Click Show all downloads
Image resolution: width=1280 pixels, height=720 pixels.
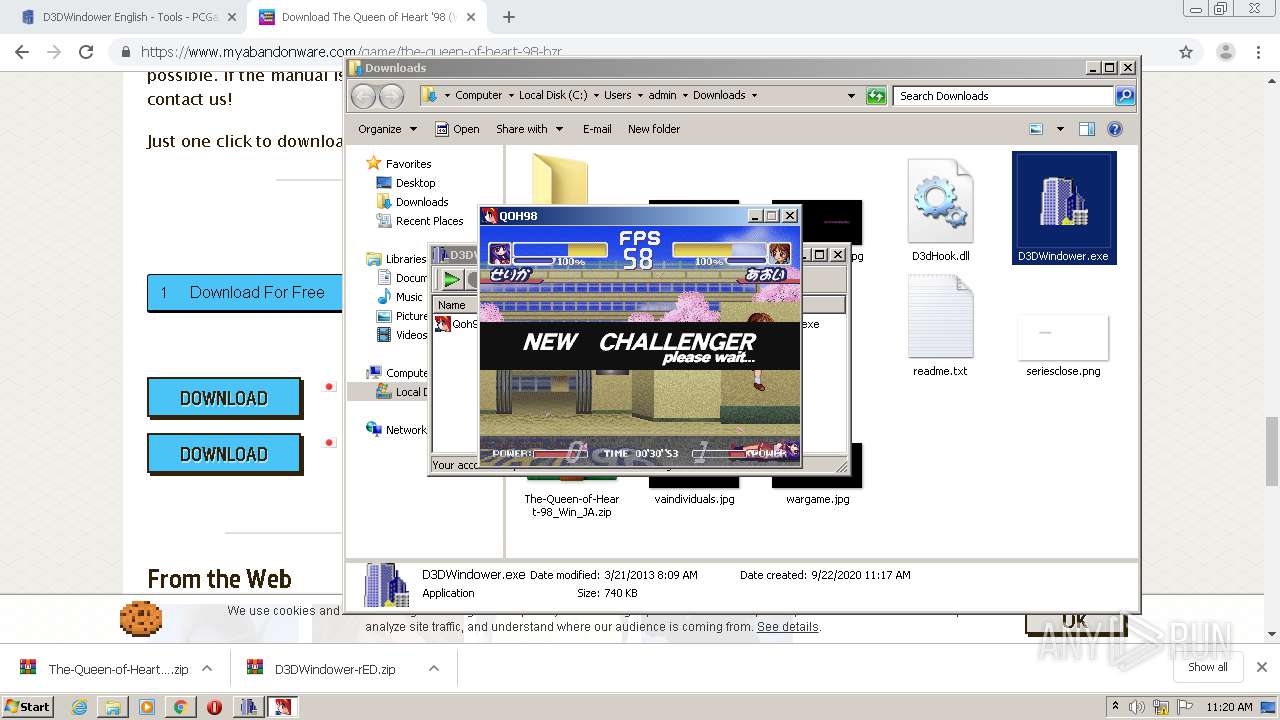pos(1208,667)
